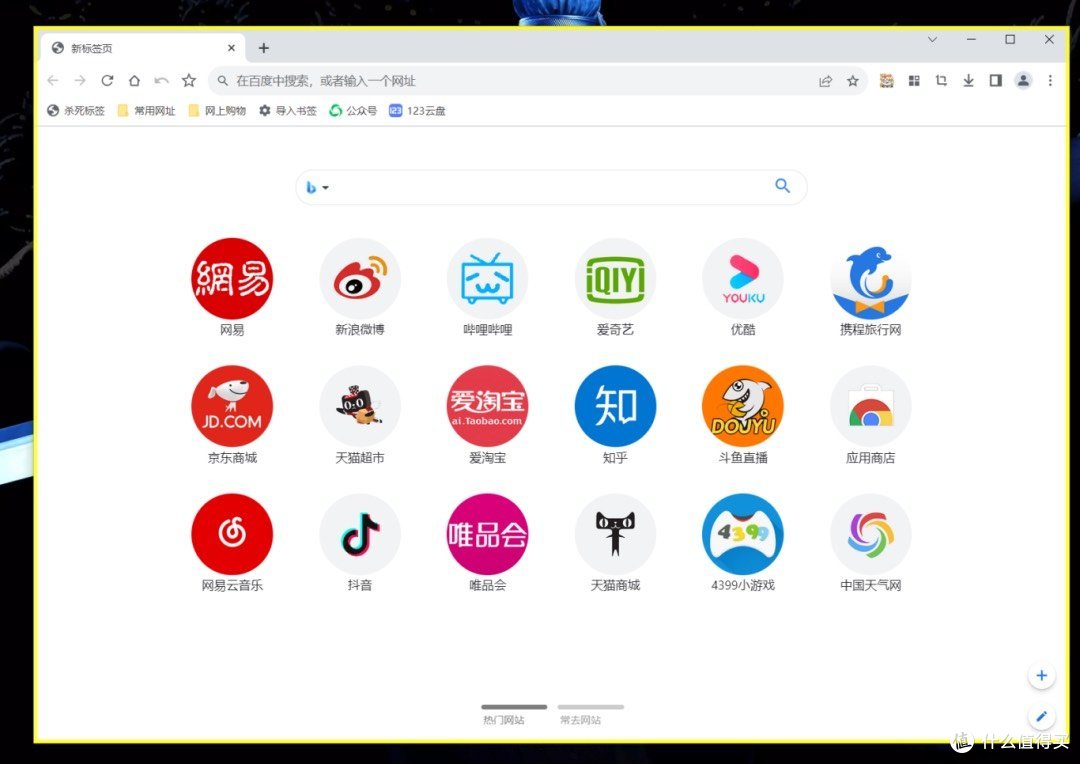1080x764 pixels.
Task: Open the 京东商城 JD.COM tile
Action: click(232, 406)
